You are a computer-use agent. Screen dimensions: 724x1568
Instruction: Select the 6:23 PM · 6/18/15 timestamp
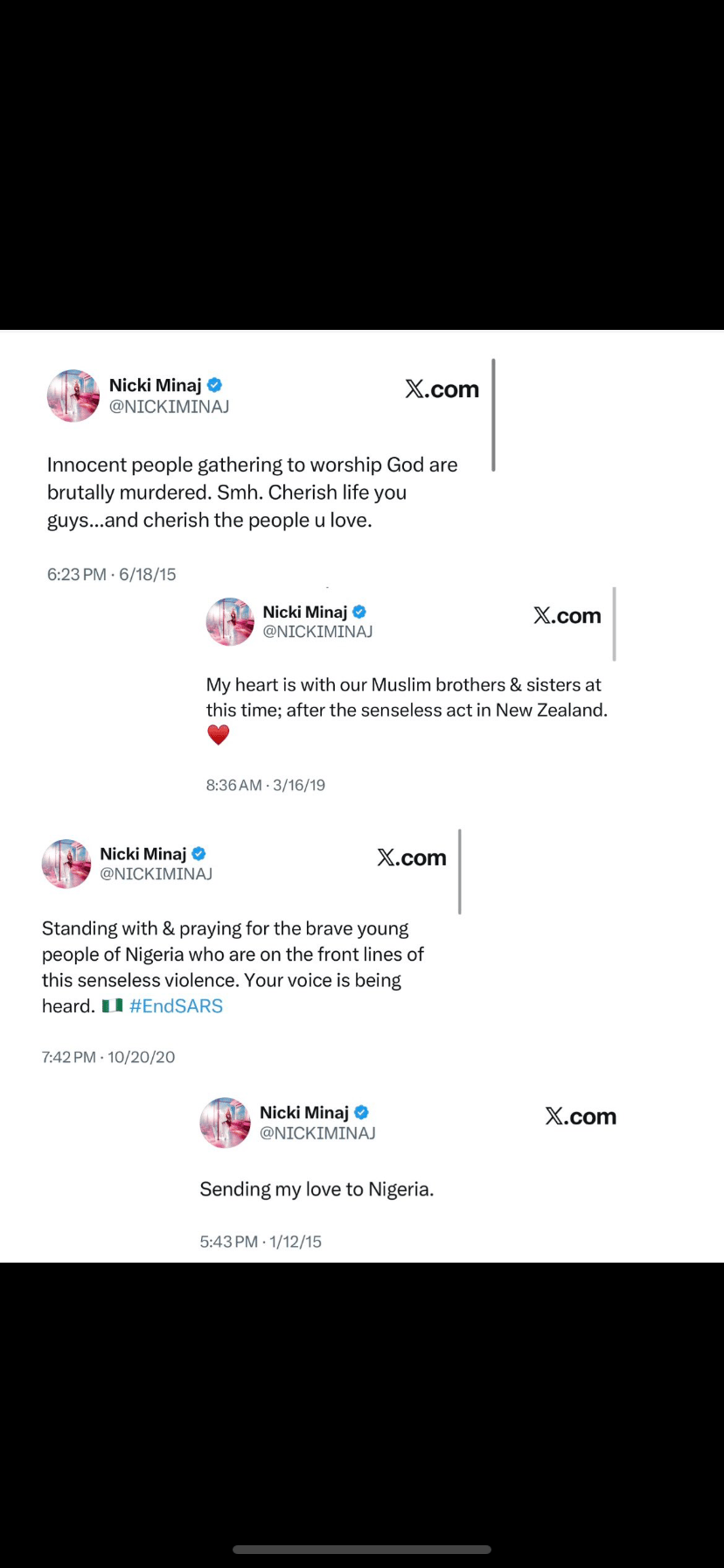pyautogui.click(x=111, y=575)
